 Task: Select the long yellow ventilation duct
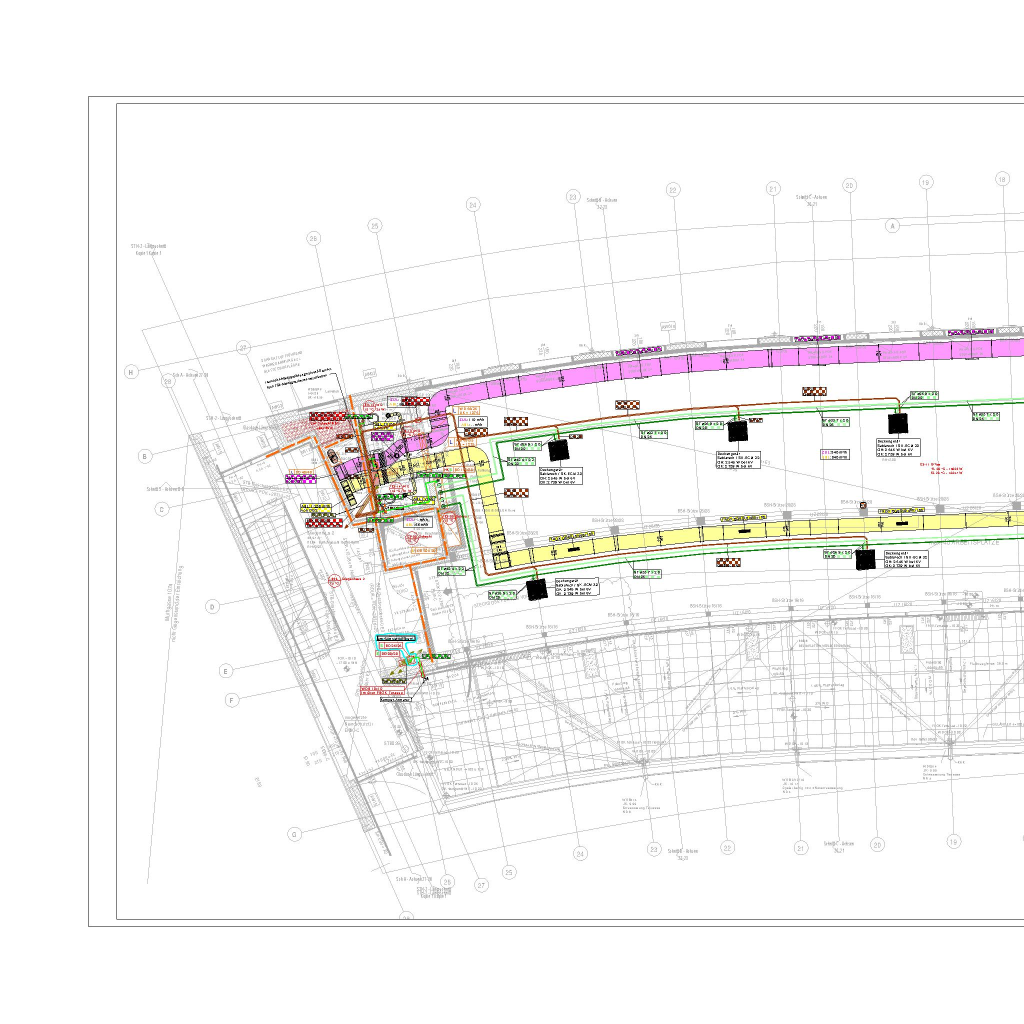point(760,527)
